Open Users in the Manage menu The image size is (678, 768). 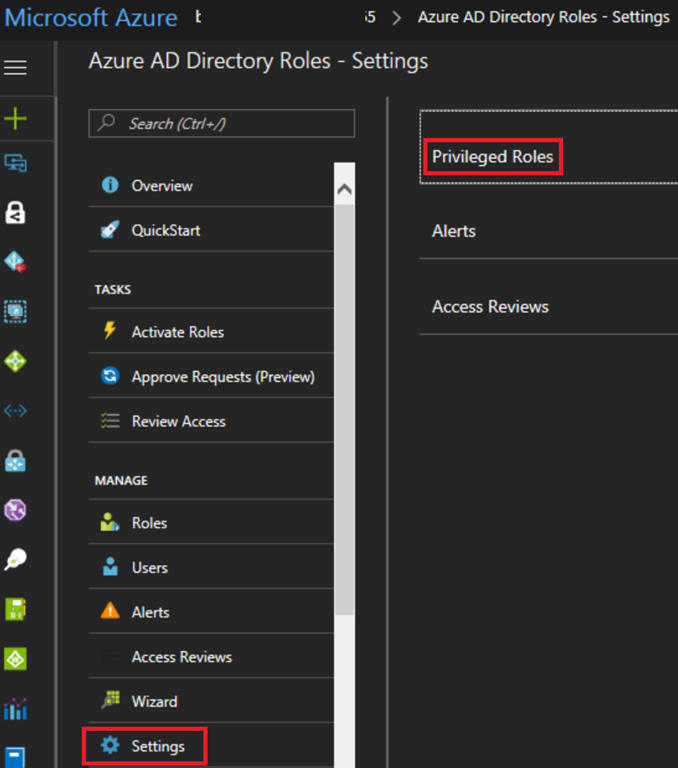coord(149,567)
